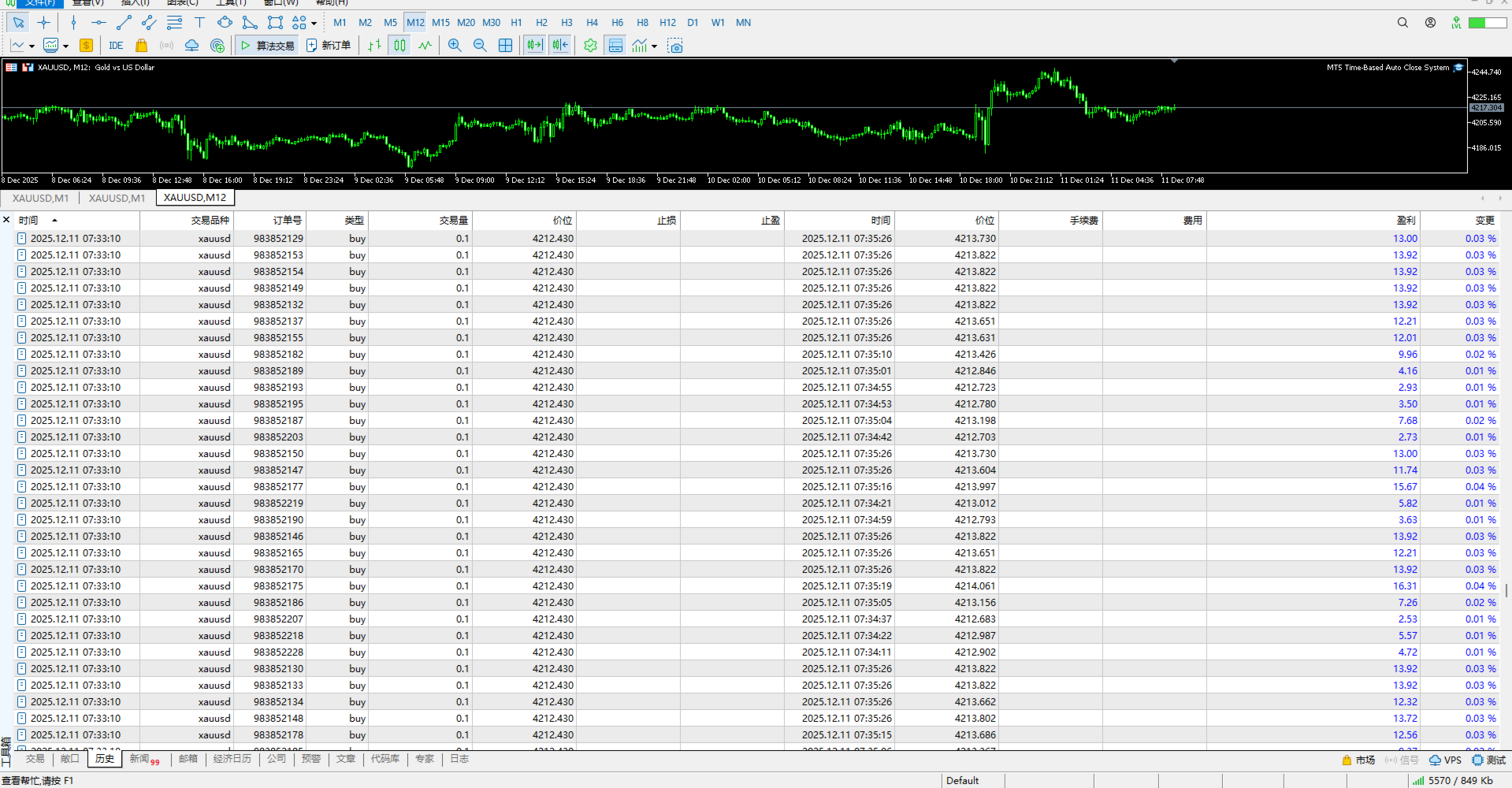Expand the shapes objects dropdown arrow

(x=314, y=24)
